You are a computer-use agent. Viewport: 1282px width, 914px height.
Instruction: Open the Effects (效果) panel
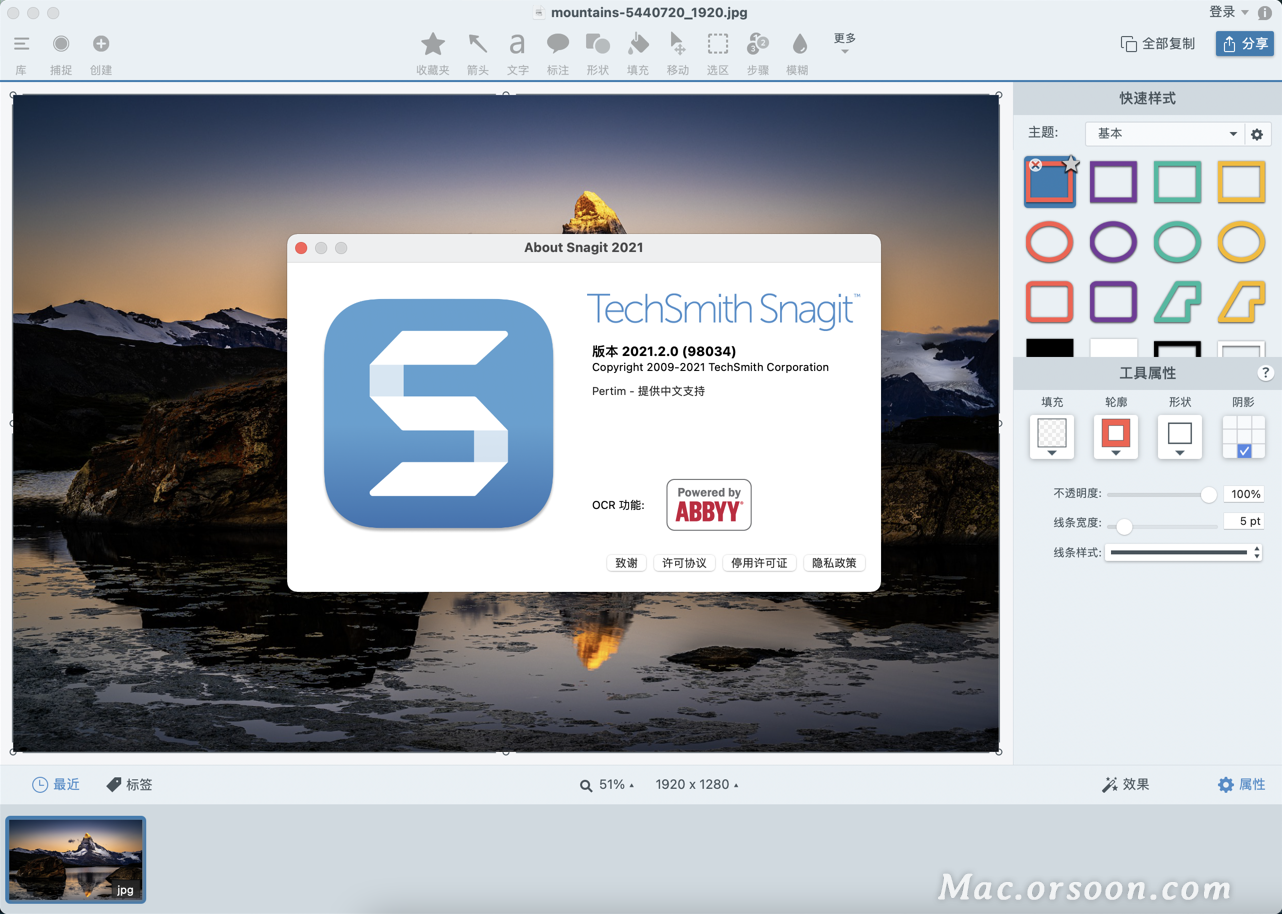pos(1126,785)
